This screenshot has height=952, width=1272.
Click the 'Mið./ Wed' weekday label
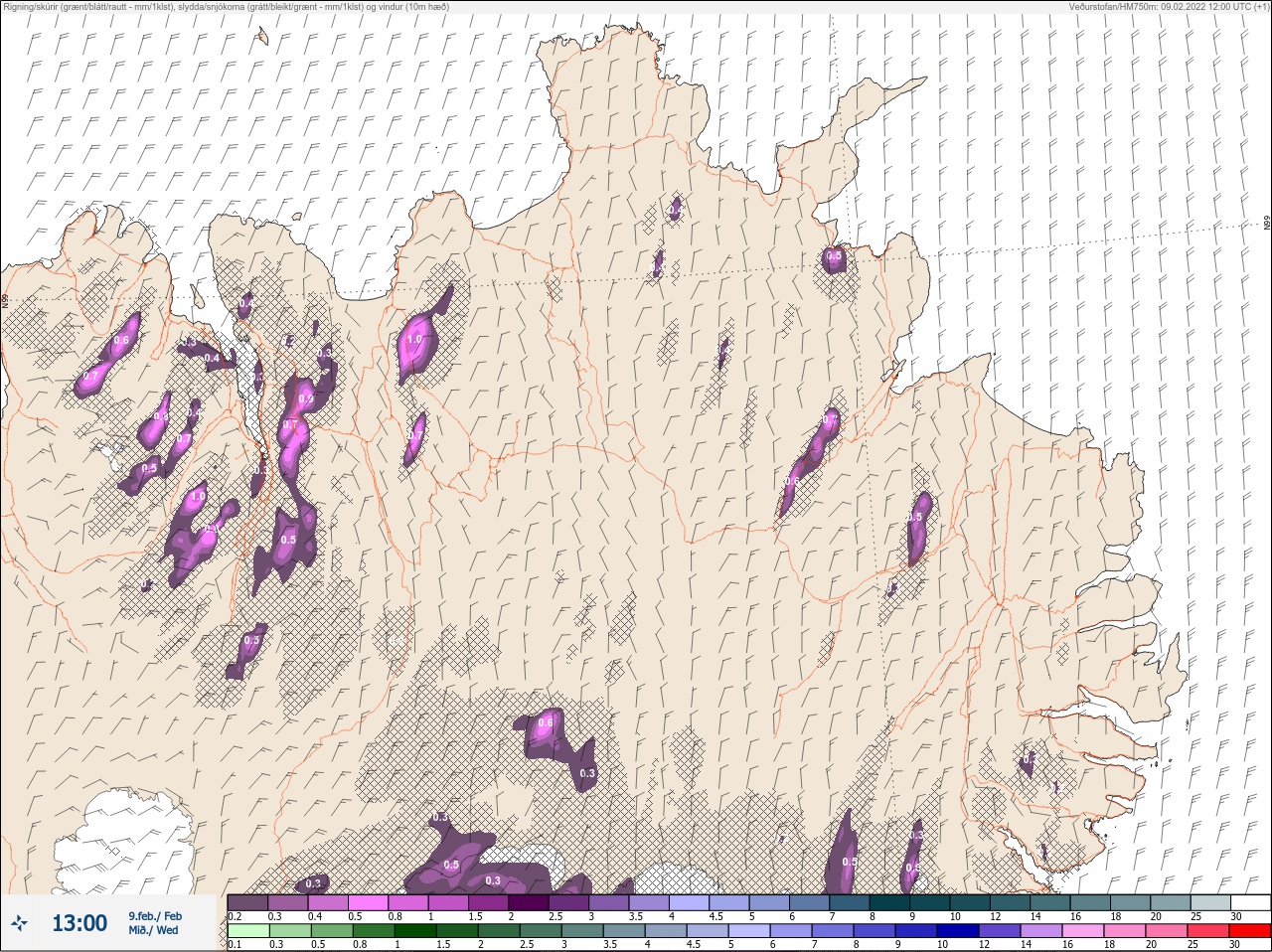click(x=153, y=930)
